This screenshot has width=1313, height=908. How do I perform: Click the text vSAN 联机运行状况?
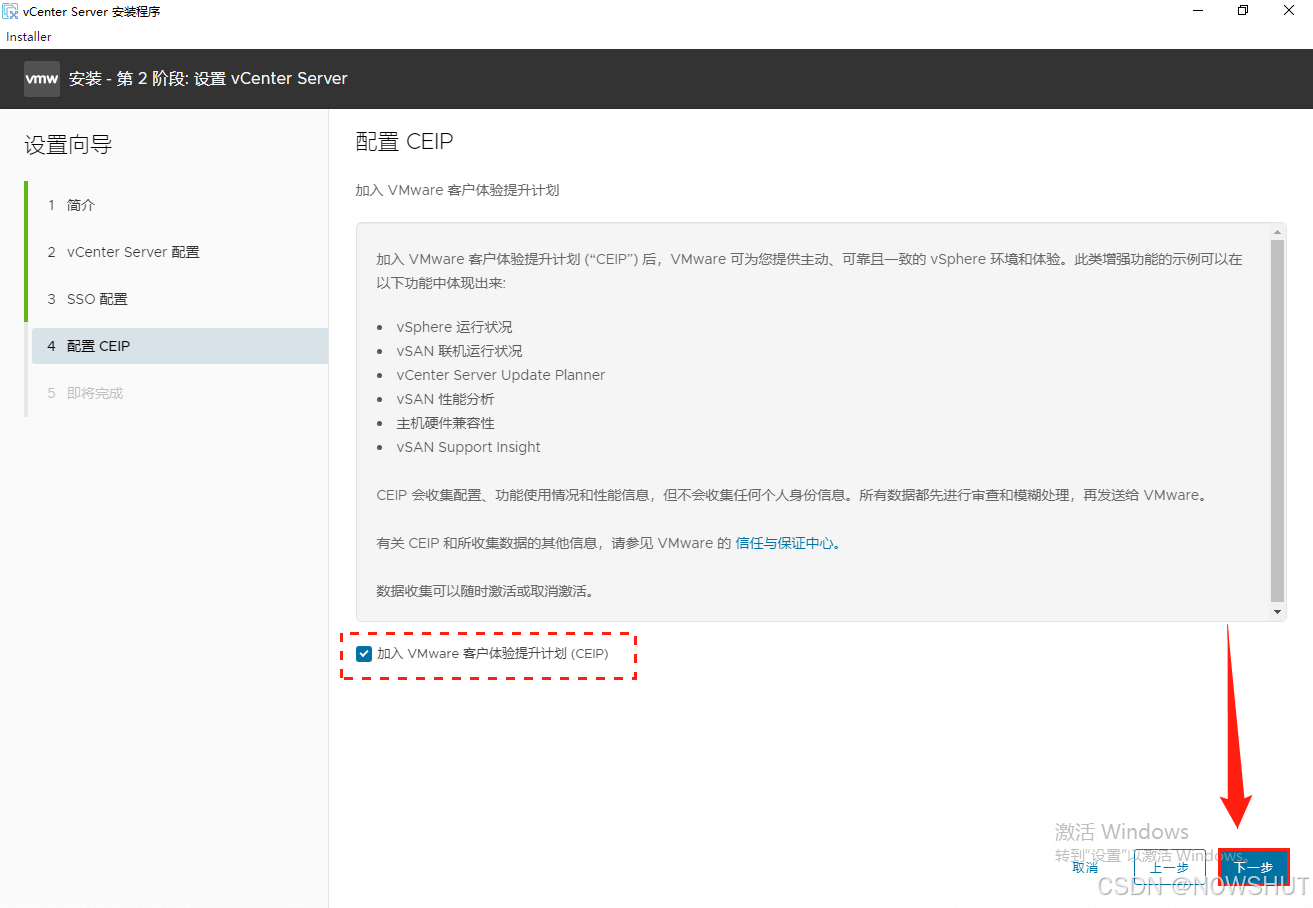pyautogui.click(x=459, y=351)
